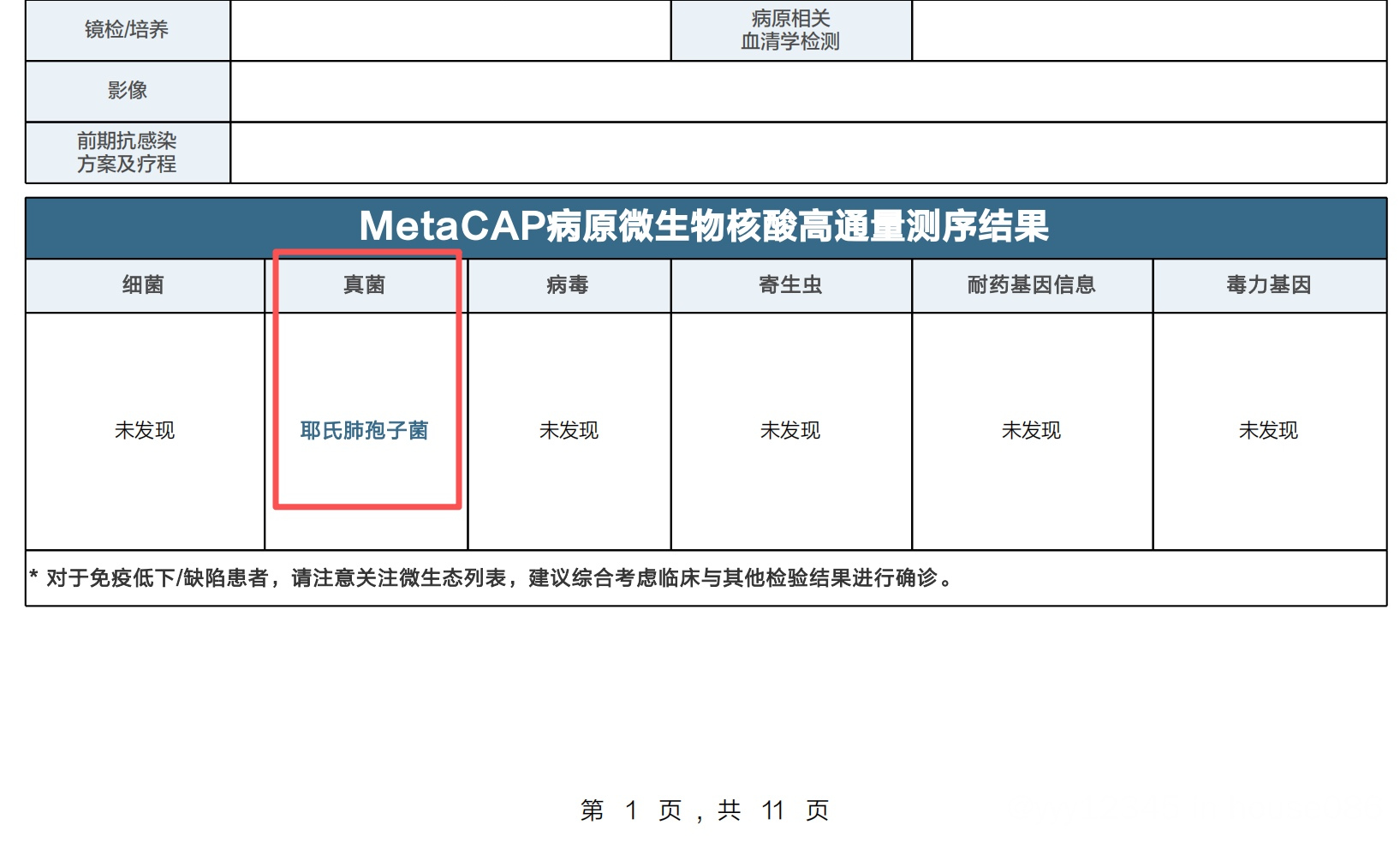
Task: Click 未发现 under the 细菌 column
Action: pyautogui.click(x=145, y=430)
